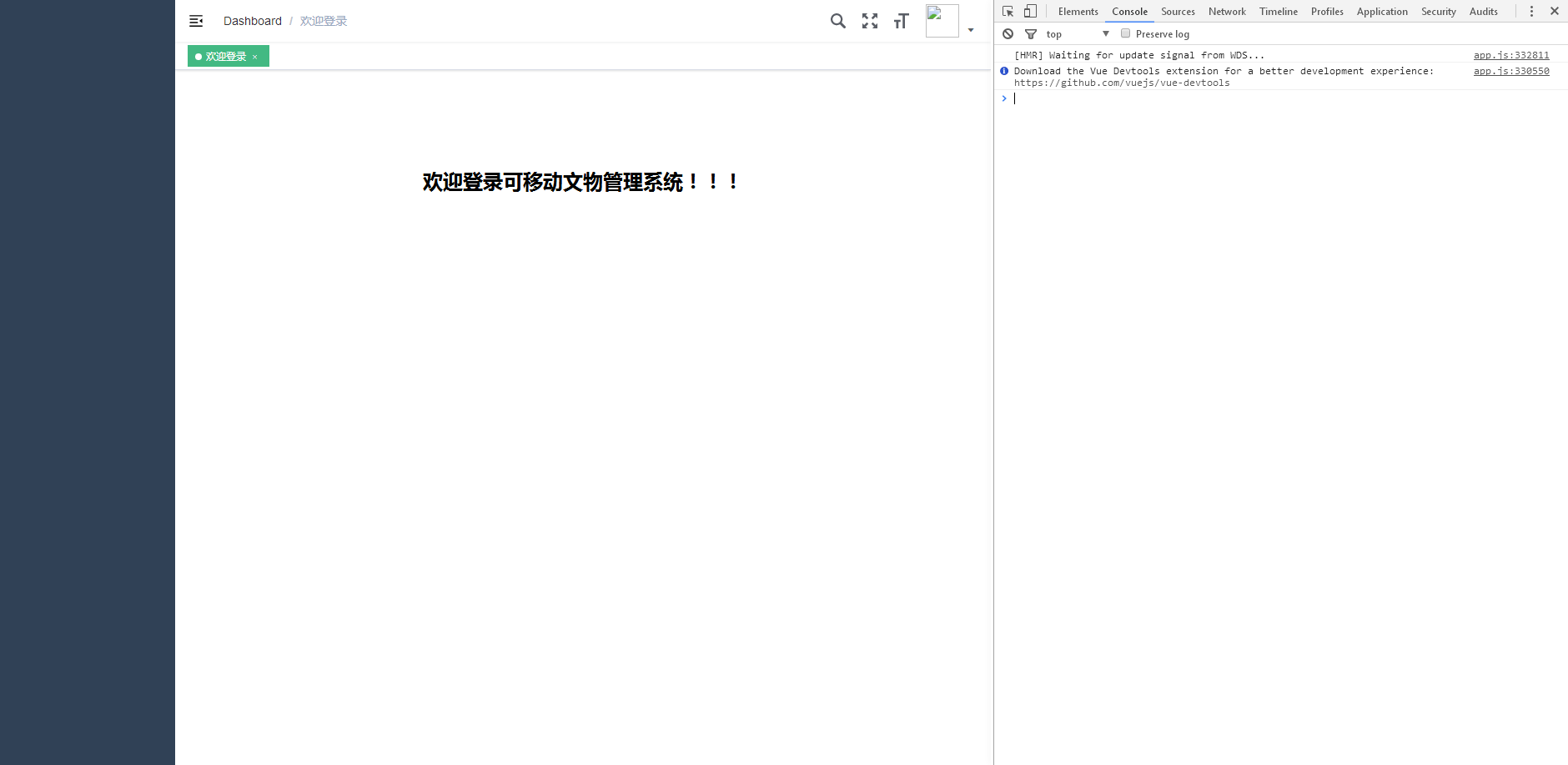Expand the console prompt chevron
The width and height of the screenshot is (1568, 765).
coord(1003,98)
